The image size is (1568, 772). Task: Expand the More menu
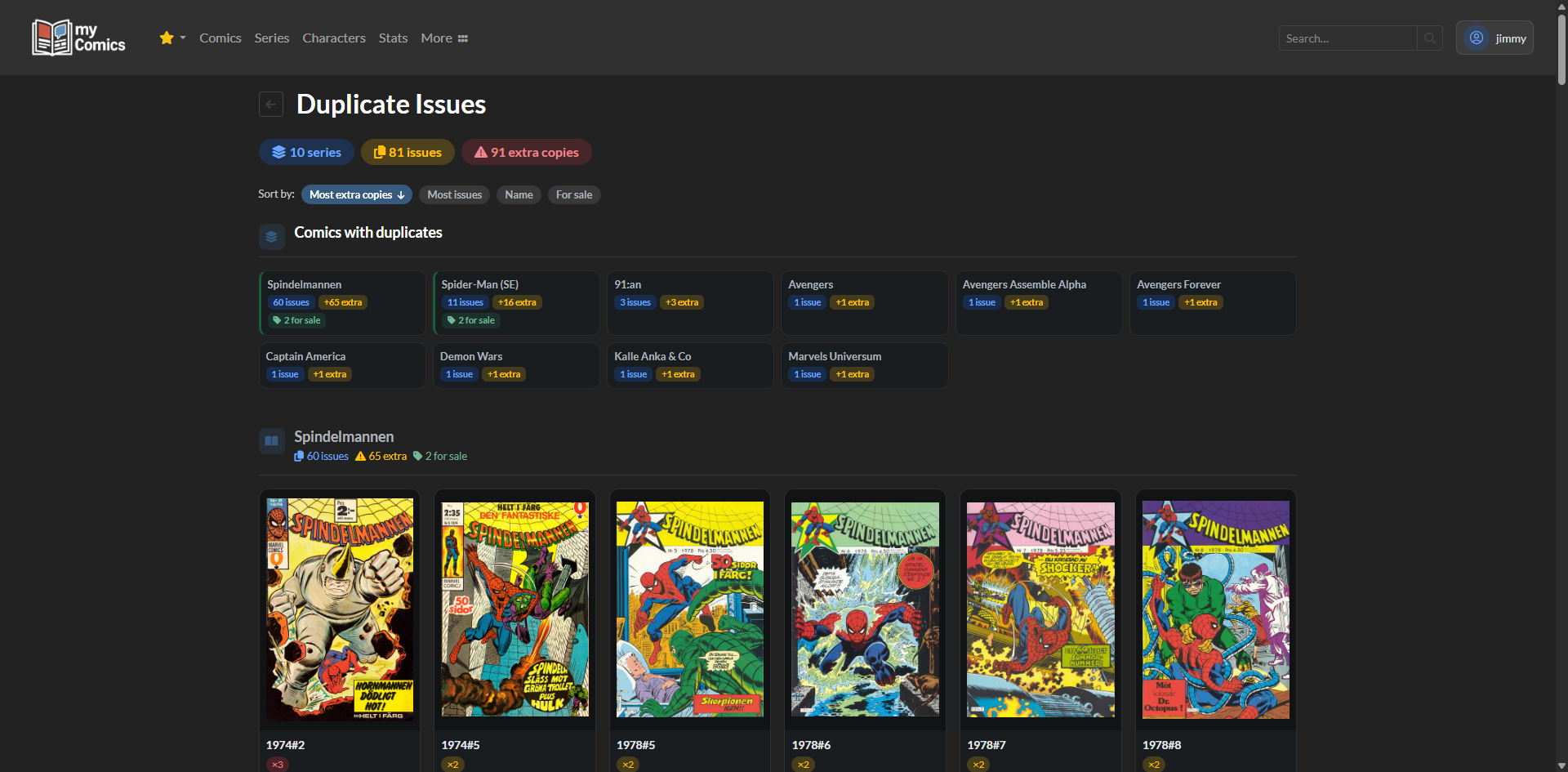(x=444, y=38)
